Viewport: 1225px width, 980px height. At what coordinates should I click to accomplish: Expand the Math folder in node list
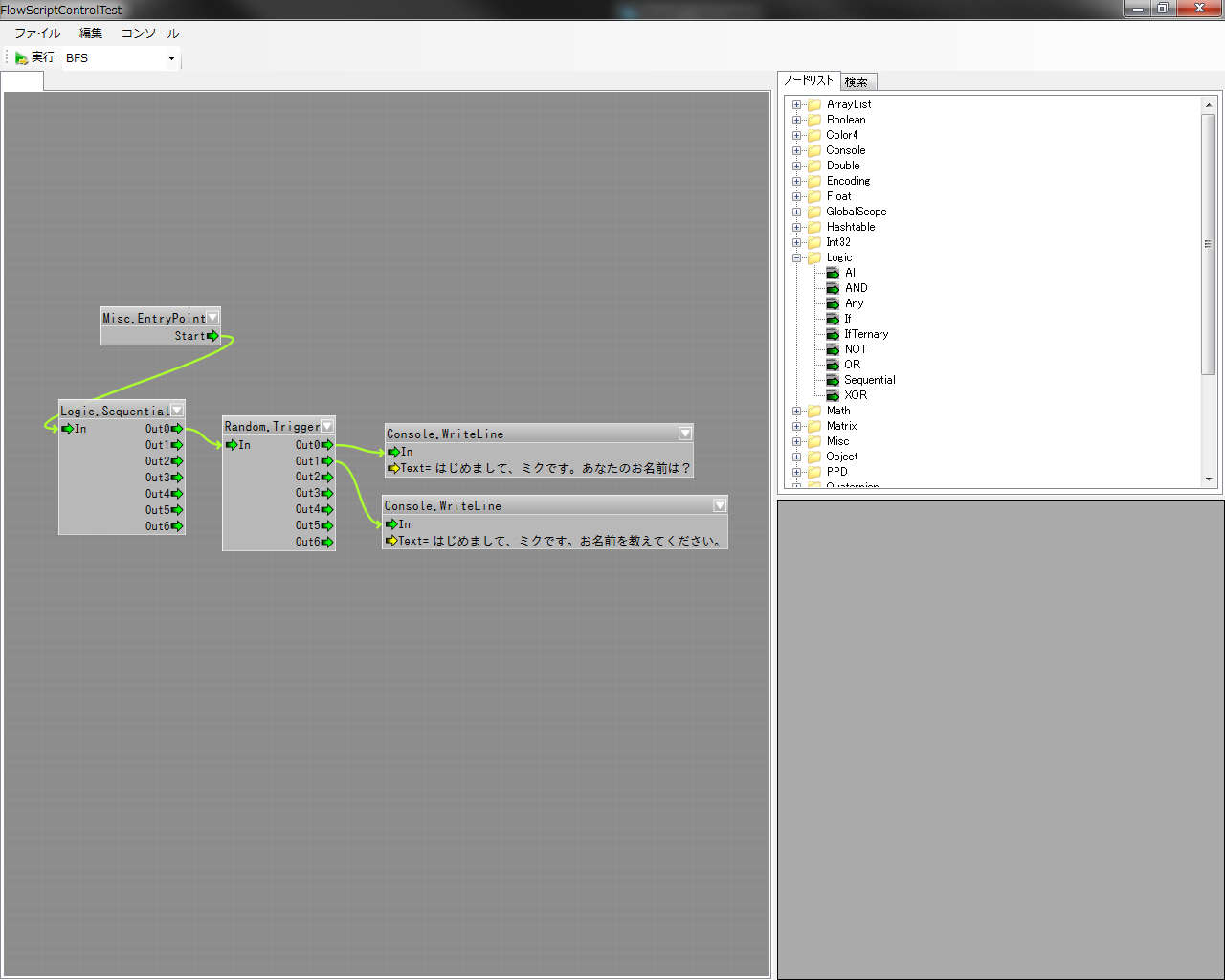[x=796, y=411]
